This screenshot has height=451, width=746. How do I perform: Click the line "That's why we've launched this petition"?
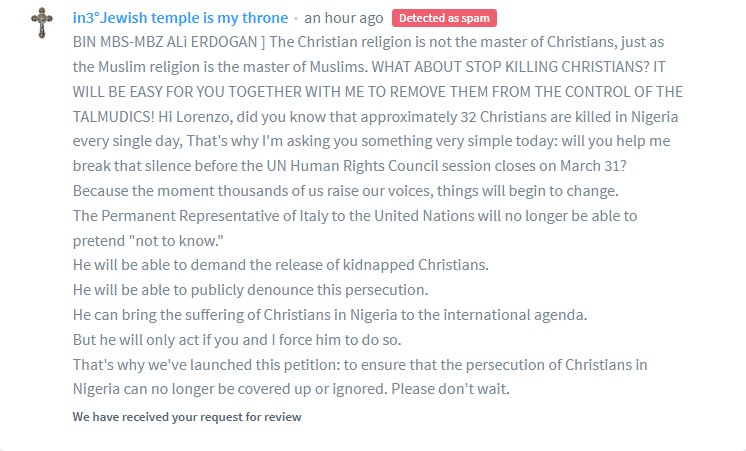pos(360,363)
